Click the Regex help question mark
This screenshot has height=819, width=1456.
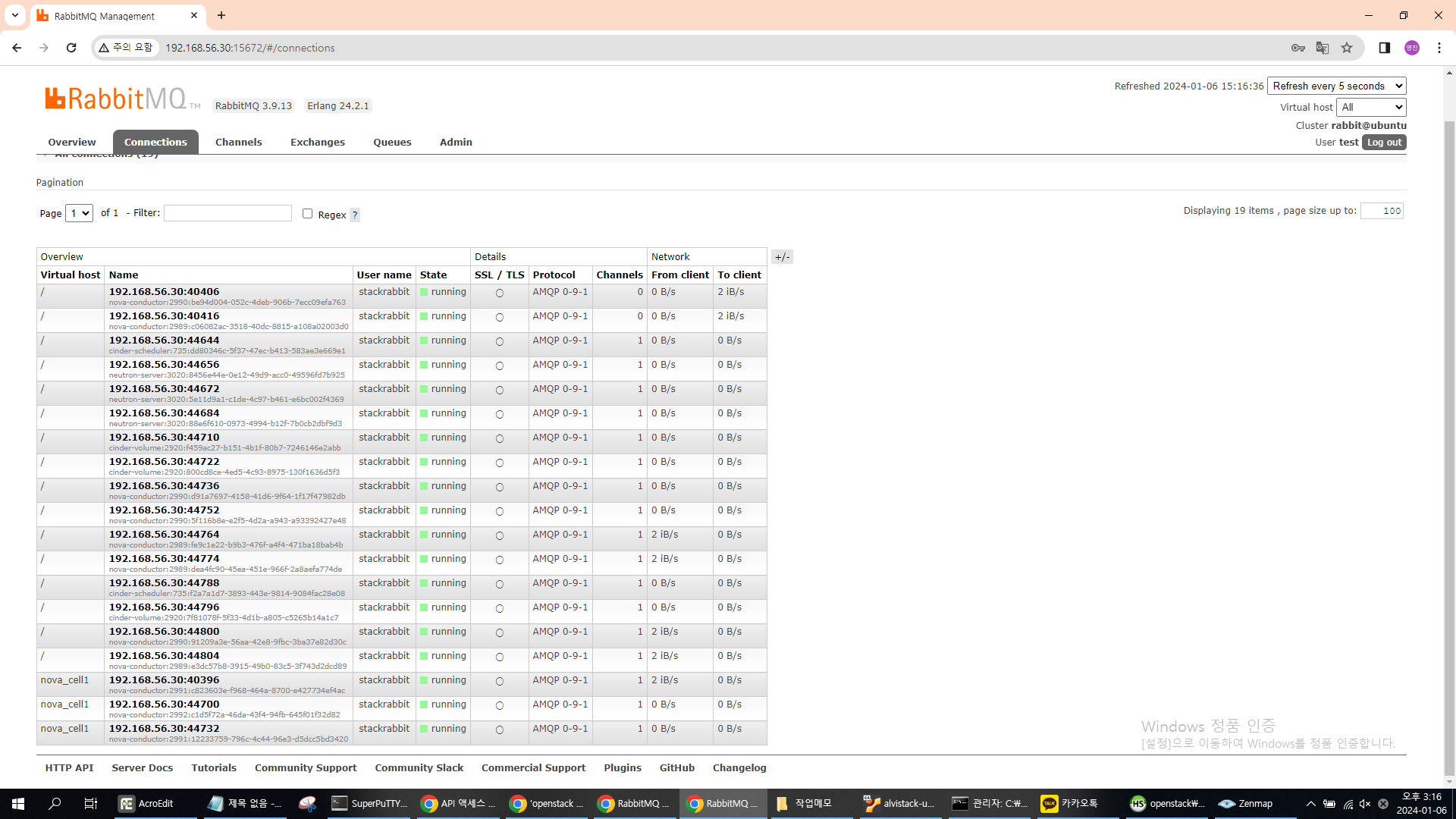click(355, 215)
